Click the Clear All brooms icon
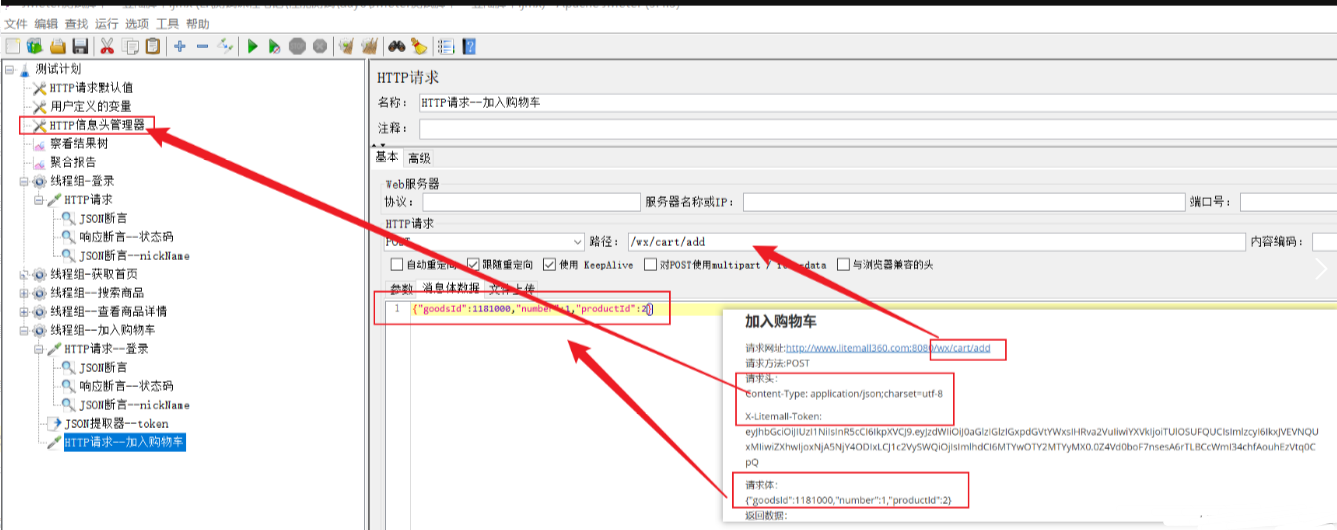Image resolution: width=1337 pixels, height=530 pixels. click(x=368, y=46)
